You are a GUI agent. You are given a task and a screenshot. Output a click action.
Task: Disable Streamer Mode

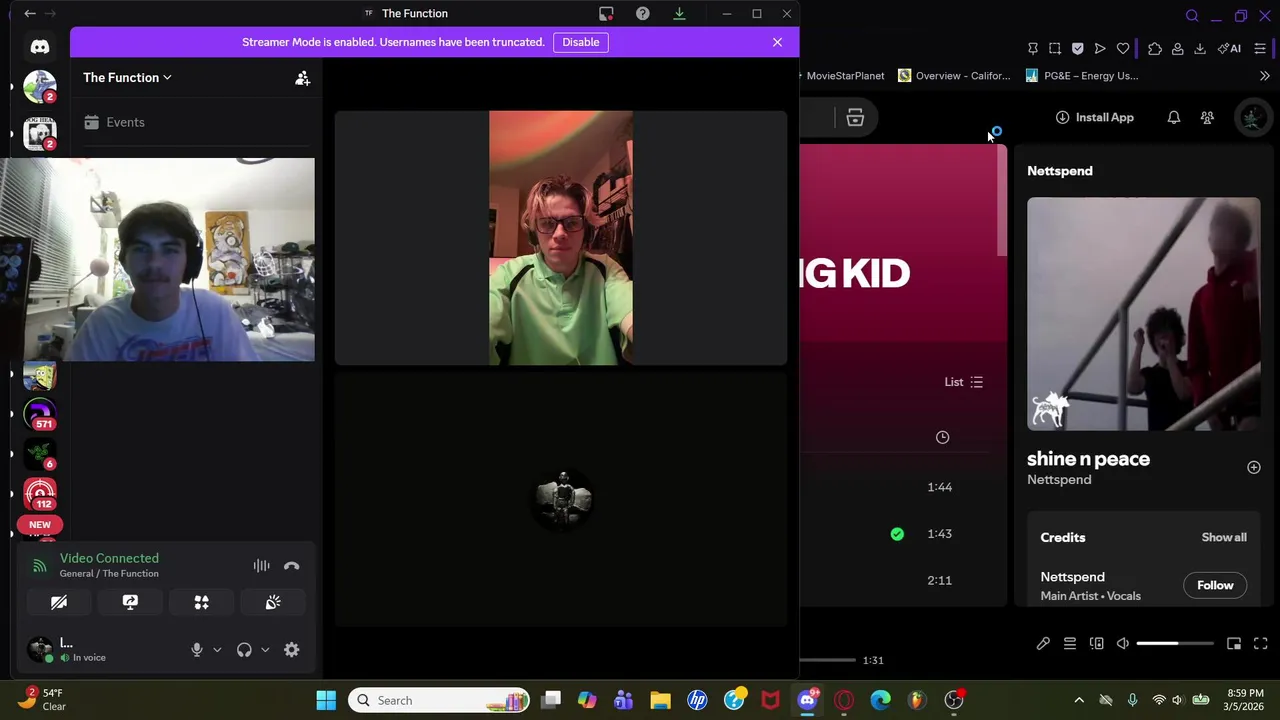click(580, 42)
